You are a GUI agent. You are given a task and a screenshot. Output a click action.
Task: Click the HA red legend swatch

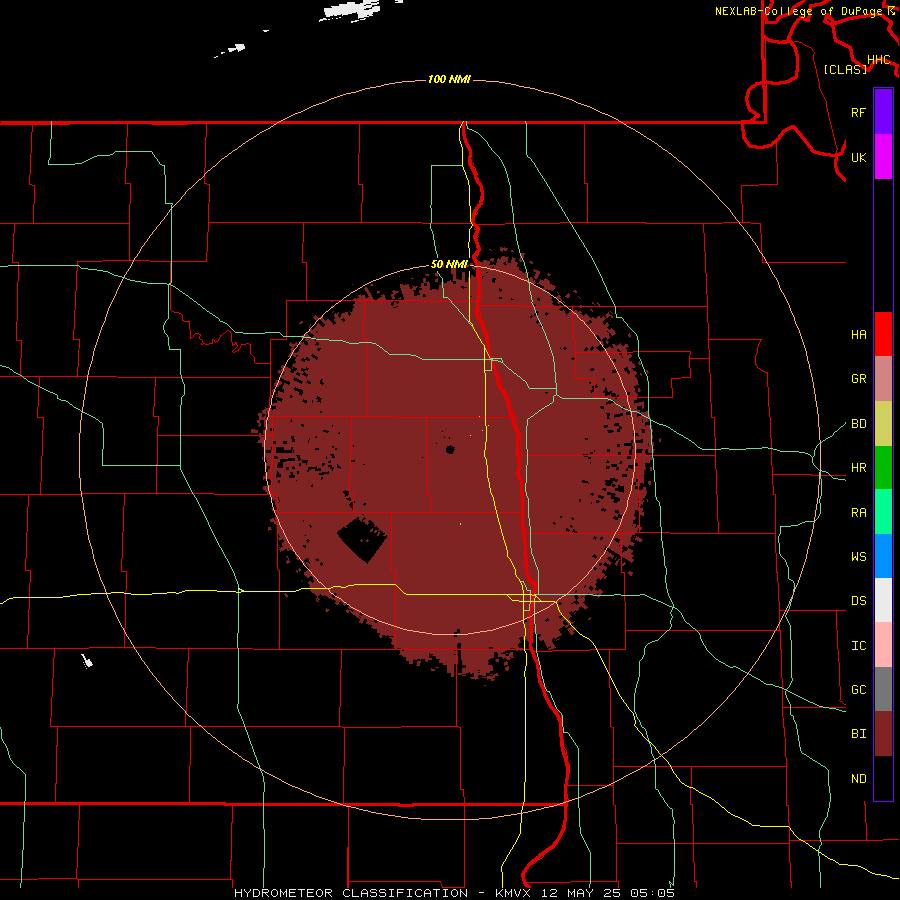[x=883, y=334]
